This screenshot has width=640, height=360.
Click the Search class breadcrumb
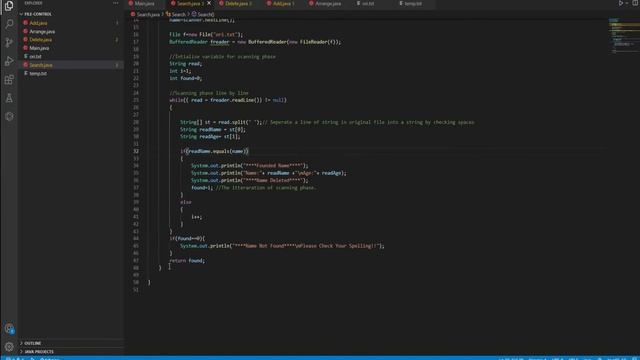click(x=178, y=14)
